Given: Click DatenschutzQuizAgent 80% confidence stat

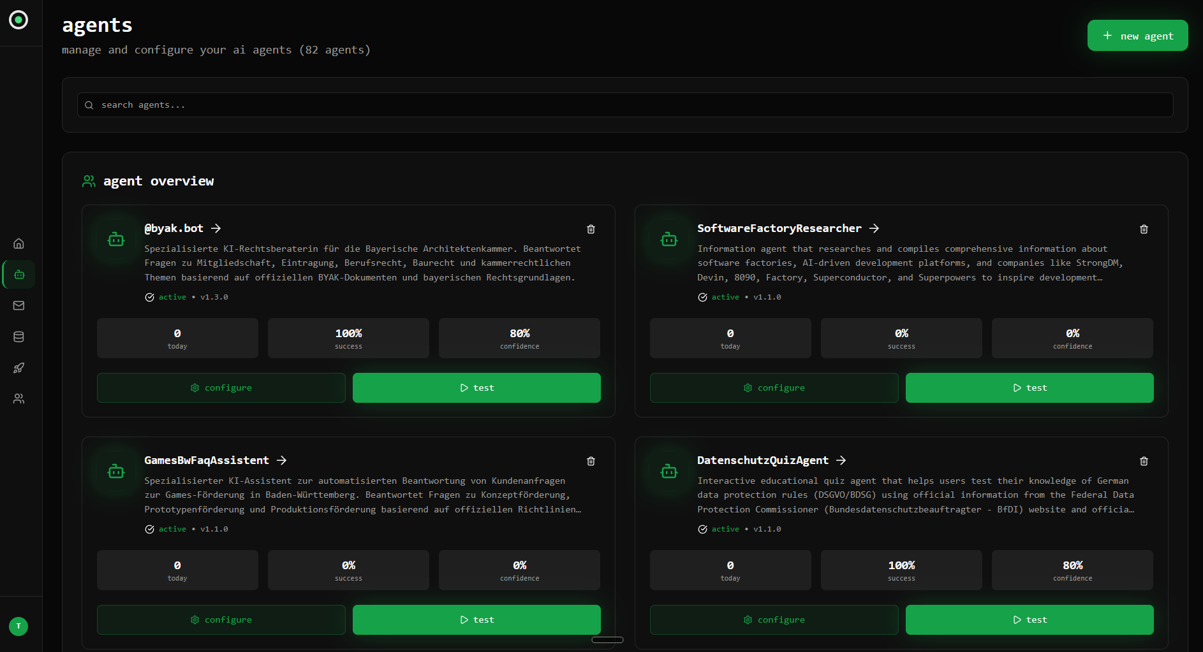Looking at the screenshot, I should [x=1072, y=570].
